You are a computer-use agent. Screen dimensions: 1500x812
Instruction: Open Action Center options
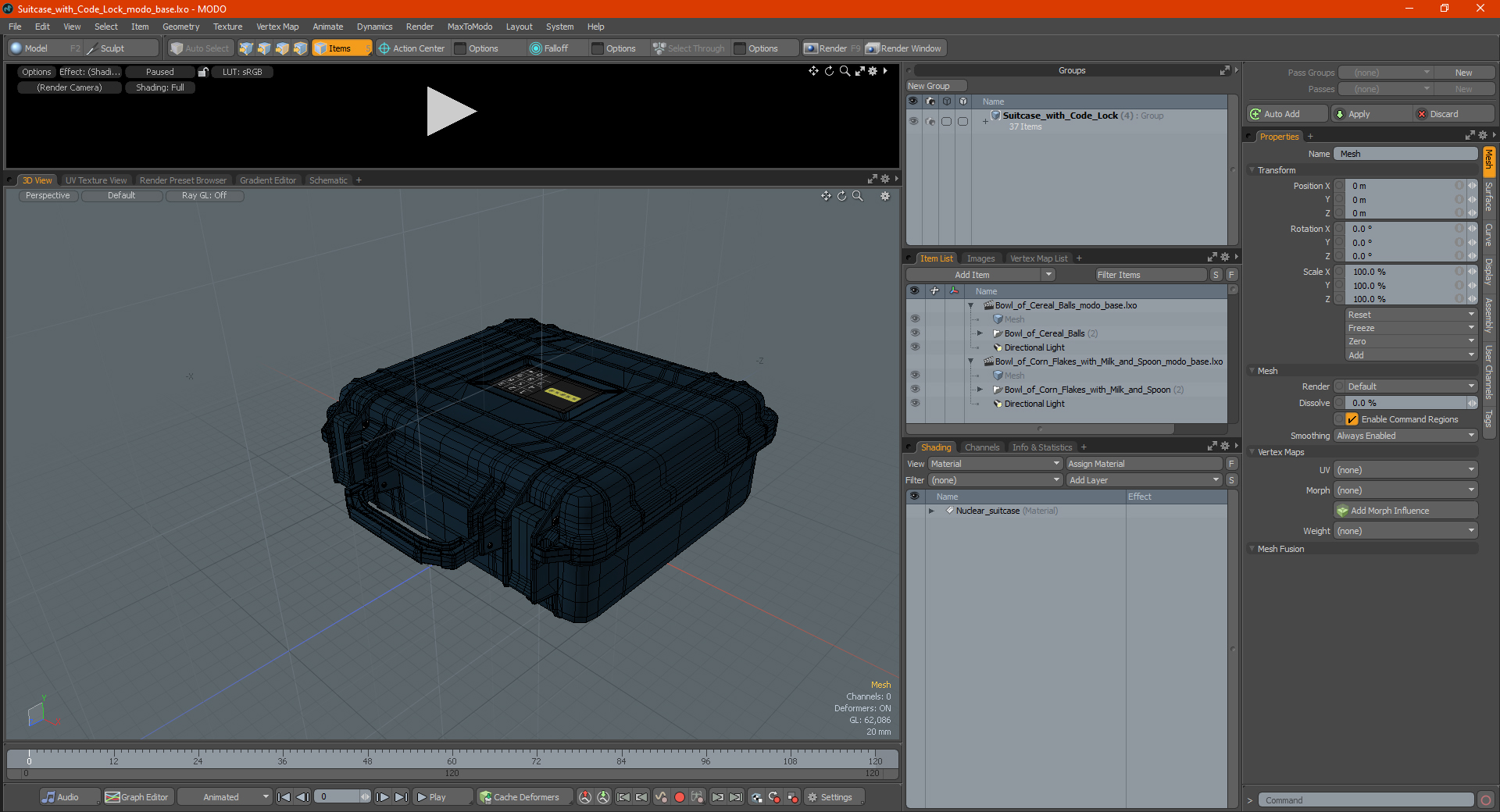pyautogui.click(x=412, y=48)
